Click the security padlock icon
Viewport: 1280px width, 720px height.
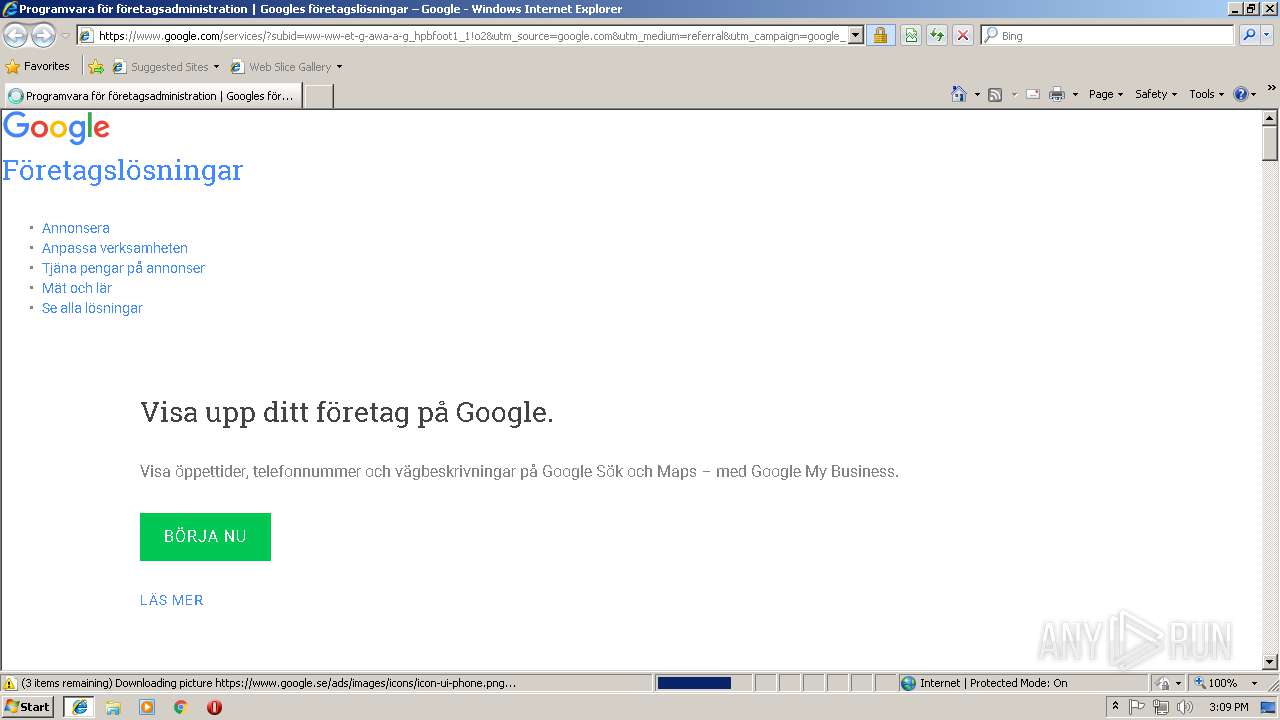click(x=880, y=35)
